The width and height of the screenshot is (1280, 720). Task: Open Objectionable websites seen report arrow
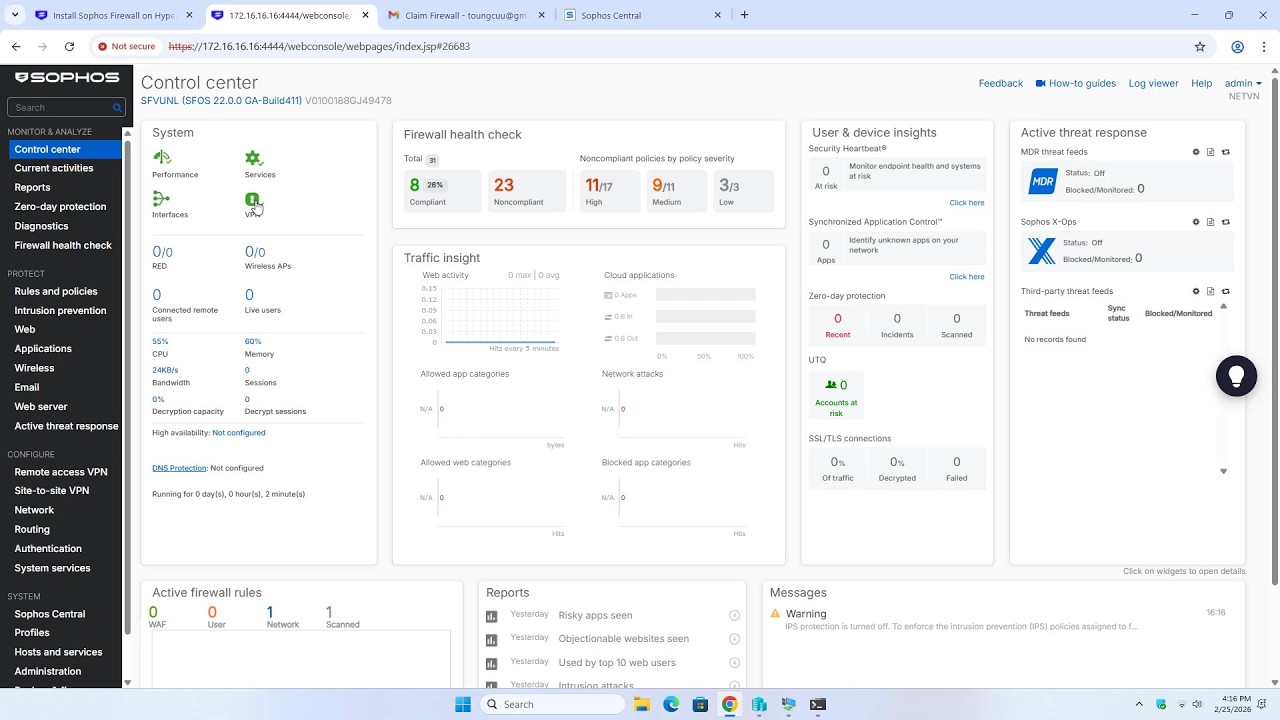(734, 639)
